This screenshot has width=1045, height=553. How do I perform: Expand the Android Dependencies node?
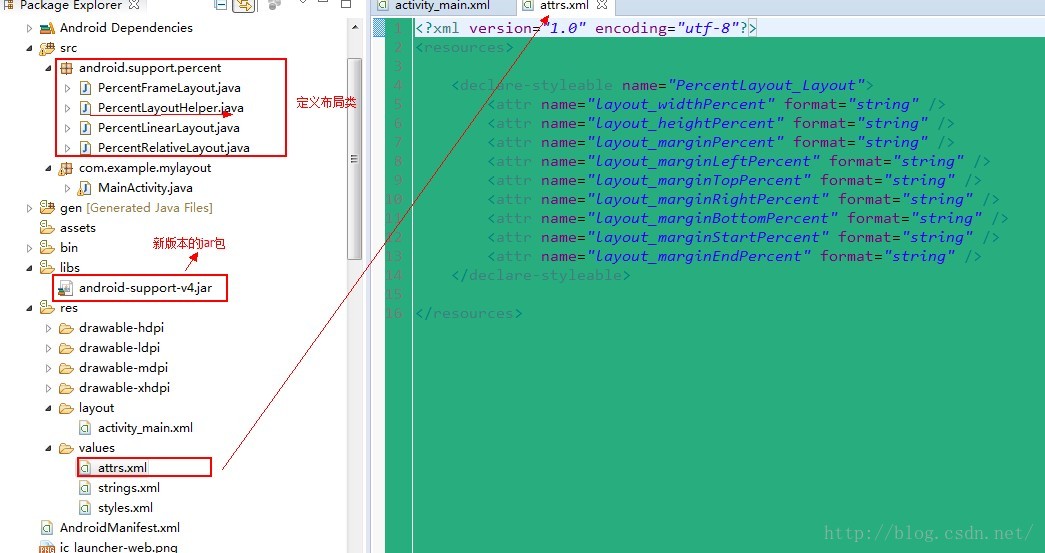coord(29,28)
